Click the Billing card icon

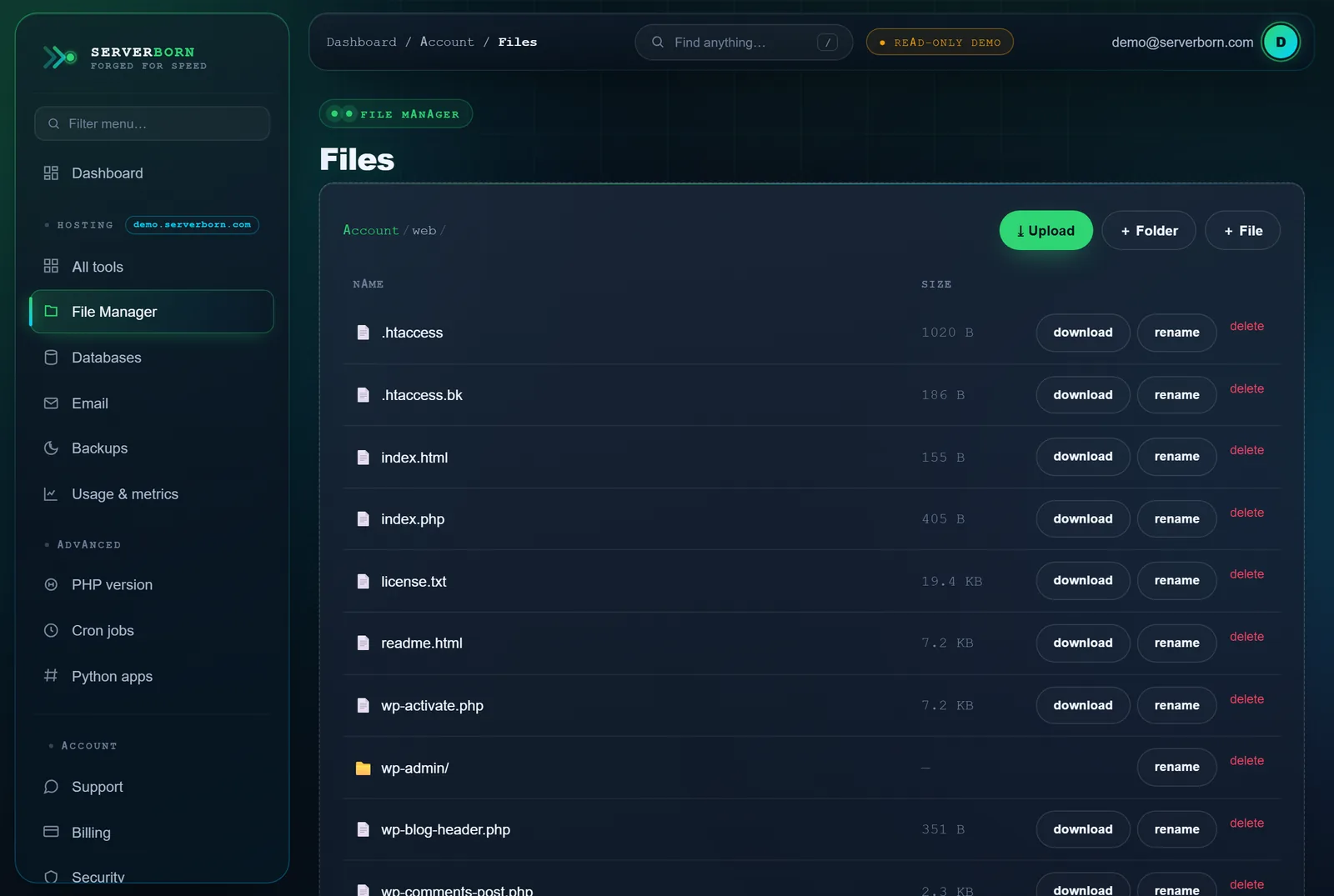(51, 832)
